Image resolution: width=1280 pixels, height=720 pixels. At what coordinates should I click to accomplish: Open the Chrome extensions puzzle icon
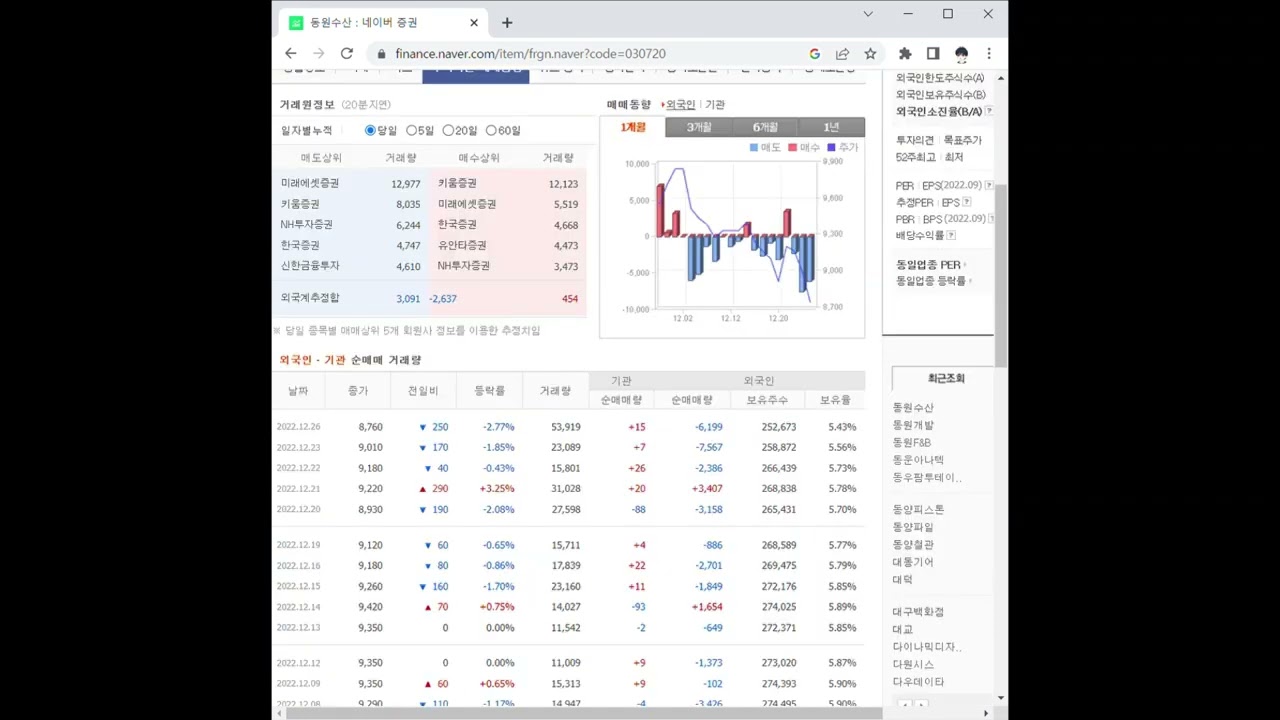coord(905,54)
